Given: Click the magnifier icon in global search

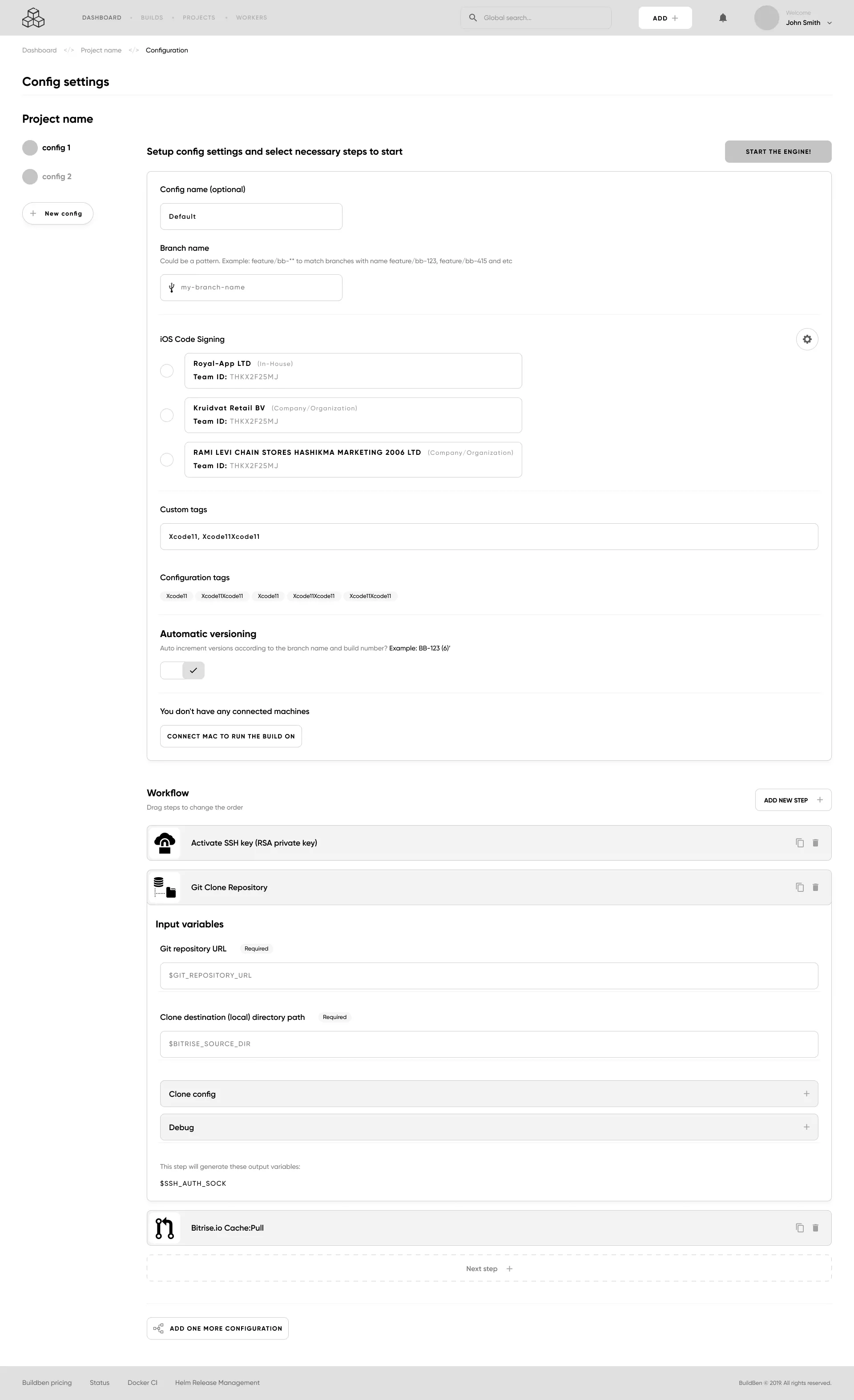Looking at the screenshot, I should point(472,18).
